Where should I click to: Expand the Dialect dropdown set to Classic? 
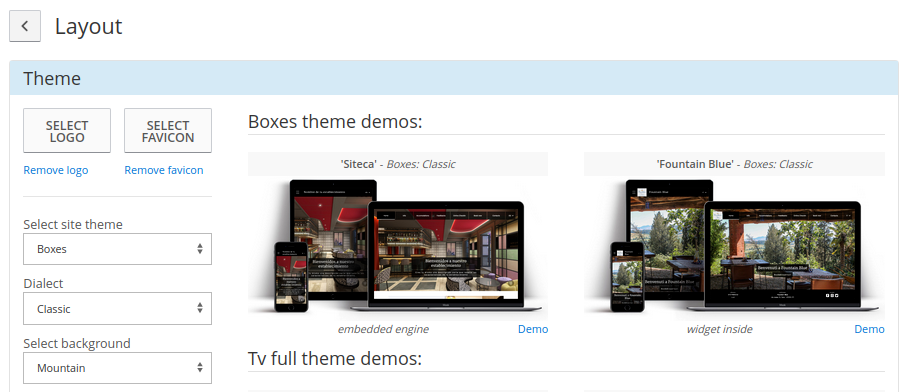117,308
